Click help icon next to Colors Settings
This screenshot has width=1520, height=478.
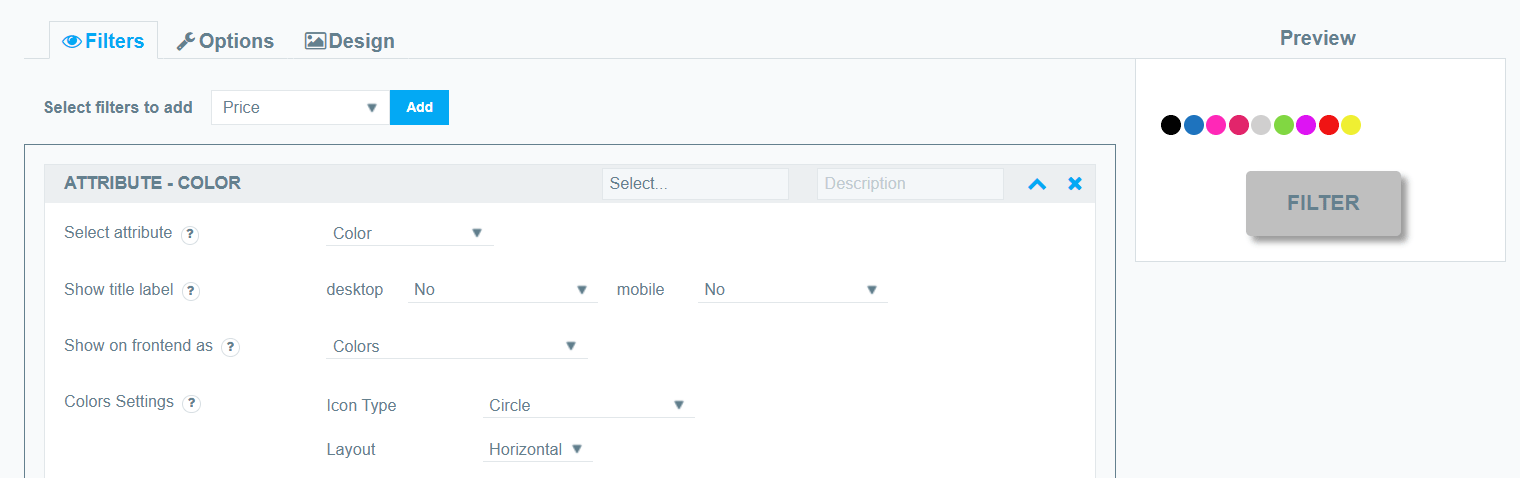click(191, 404)
